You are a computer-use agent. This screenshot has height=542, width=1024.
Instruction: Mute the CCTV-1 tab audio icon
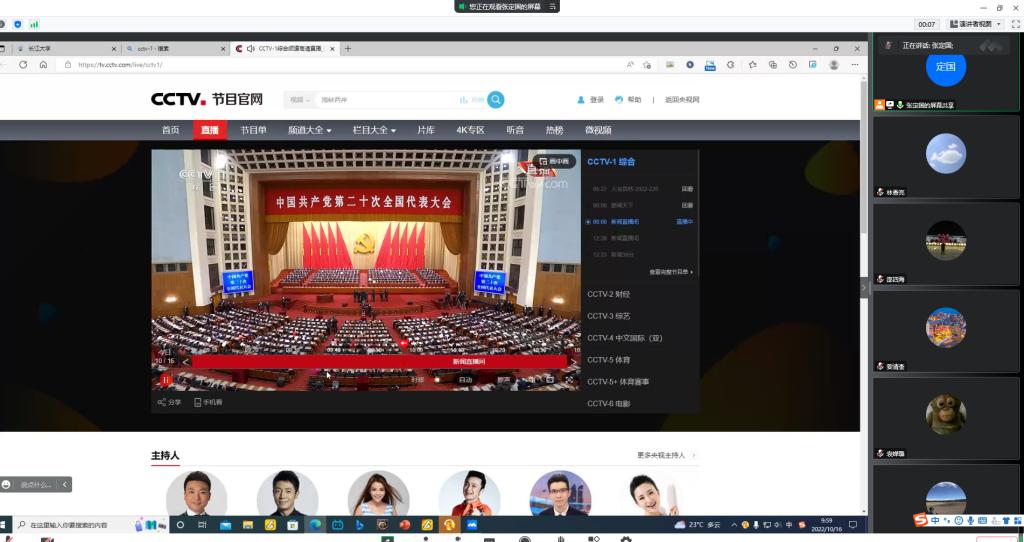250,48
